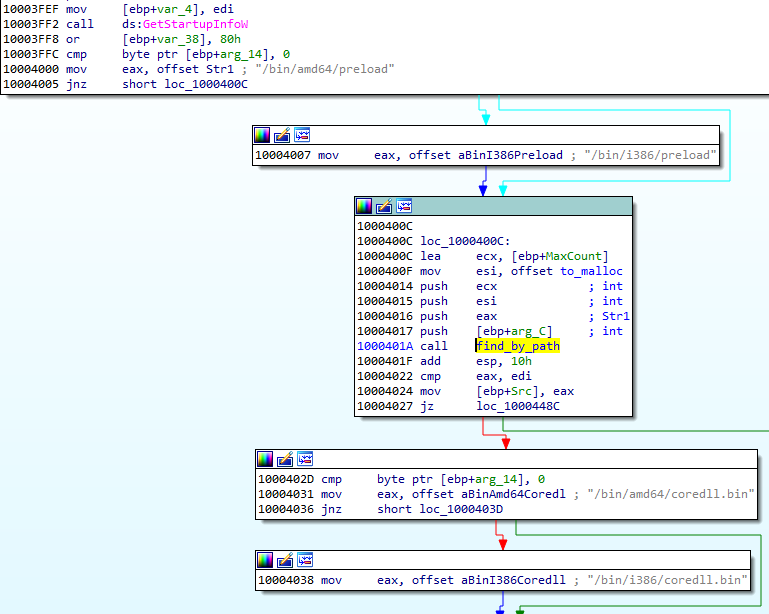Screen dimensions: 769x614
Task: Click edit-name pencil icon of i386/preload node
Action: click(x=282, y=135)
